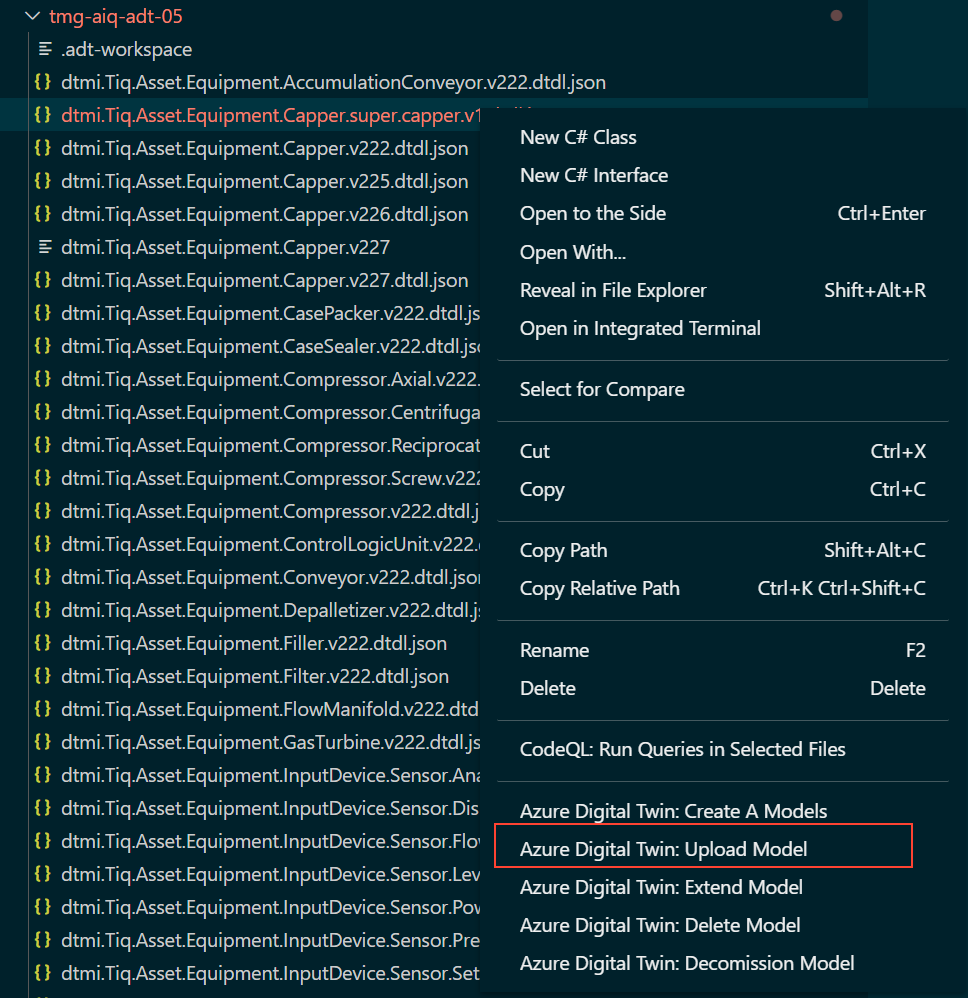Select Cut from context menu
968x998 pixels.
pyautogui.click(x=722, y=451)
